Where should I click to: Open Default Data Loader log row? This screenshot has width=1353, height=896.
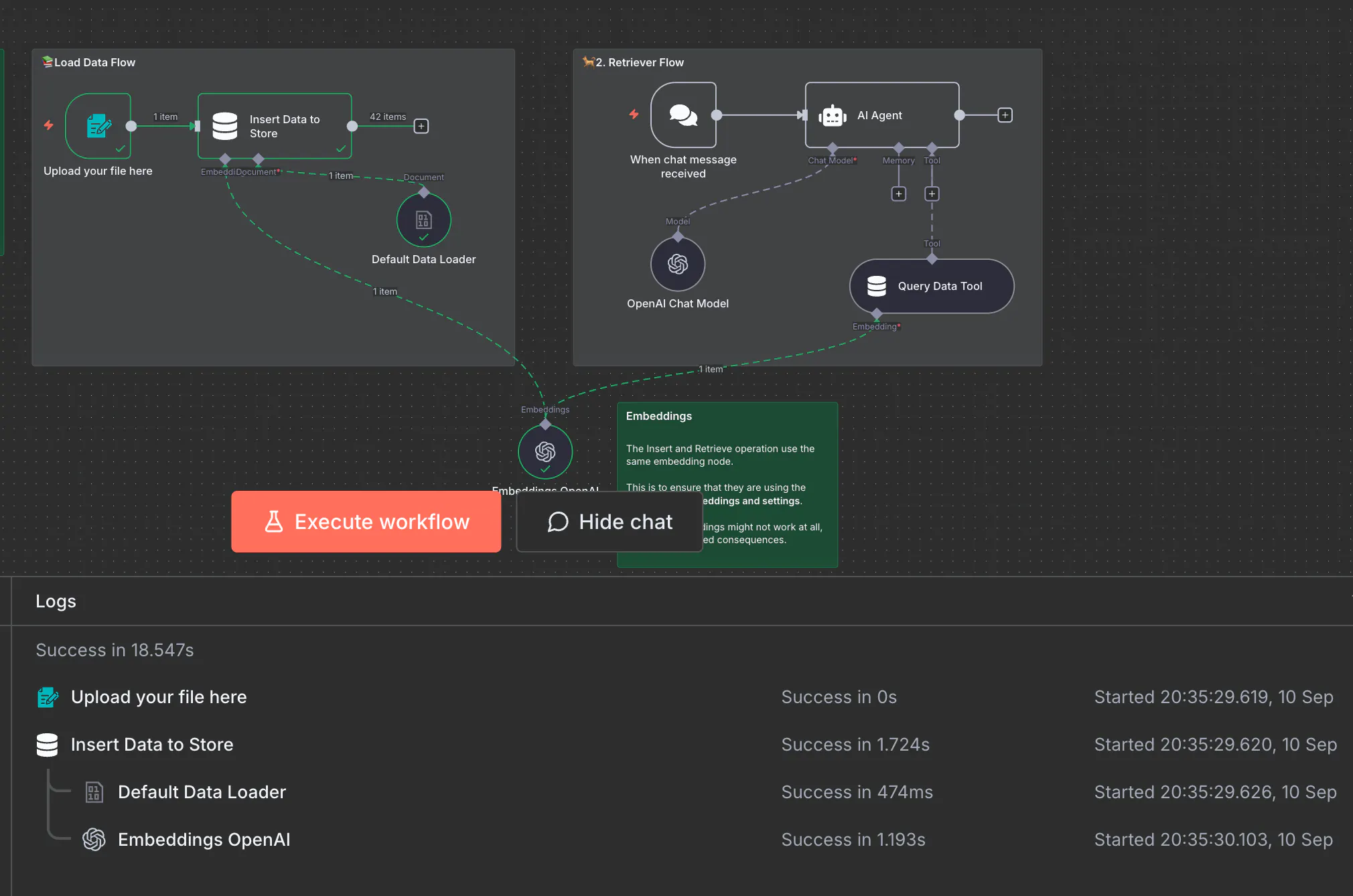tap(202, 792)
